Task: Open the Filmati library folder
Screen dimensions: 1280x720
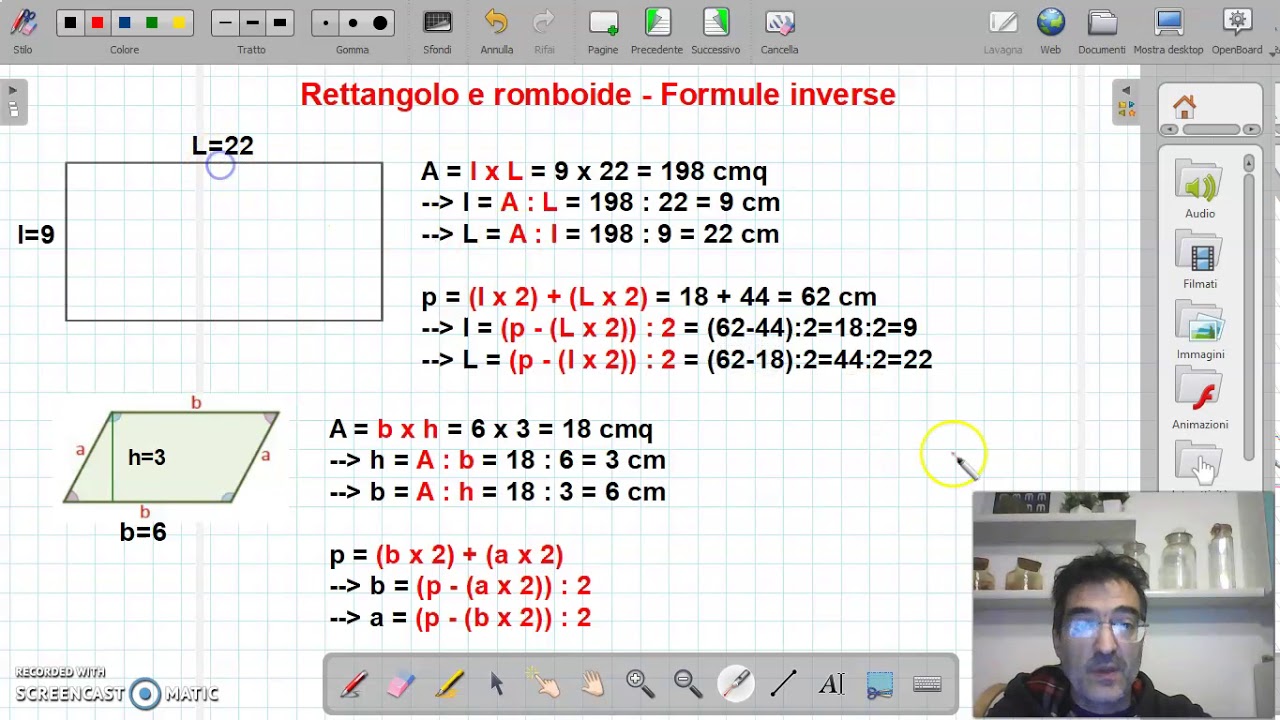Action: (x=1200, y=260)
